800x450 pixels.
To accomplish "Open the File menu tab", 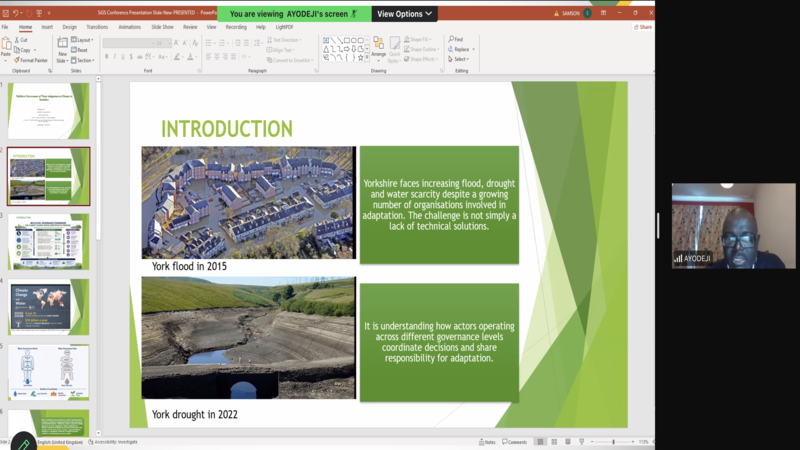I will [x=5, y=27].
